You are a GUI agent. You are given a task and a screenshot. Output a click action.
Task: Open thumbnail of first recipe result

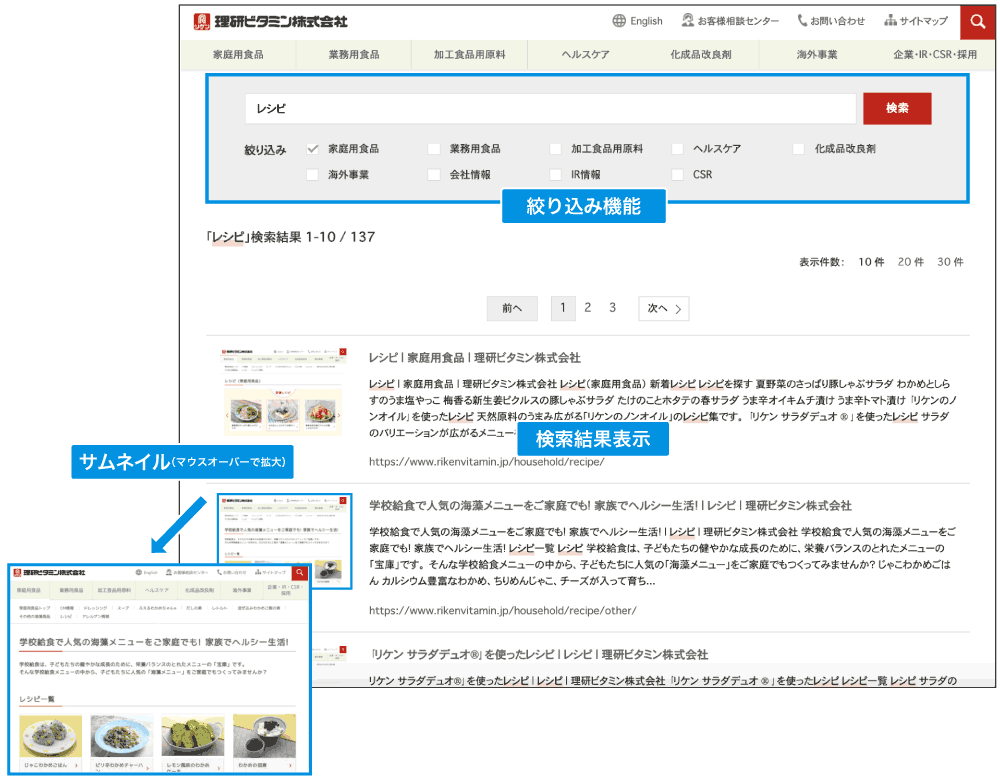pos(283,392)
